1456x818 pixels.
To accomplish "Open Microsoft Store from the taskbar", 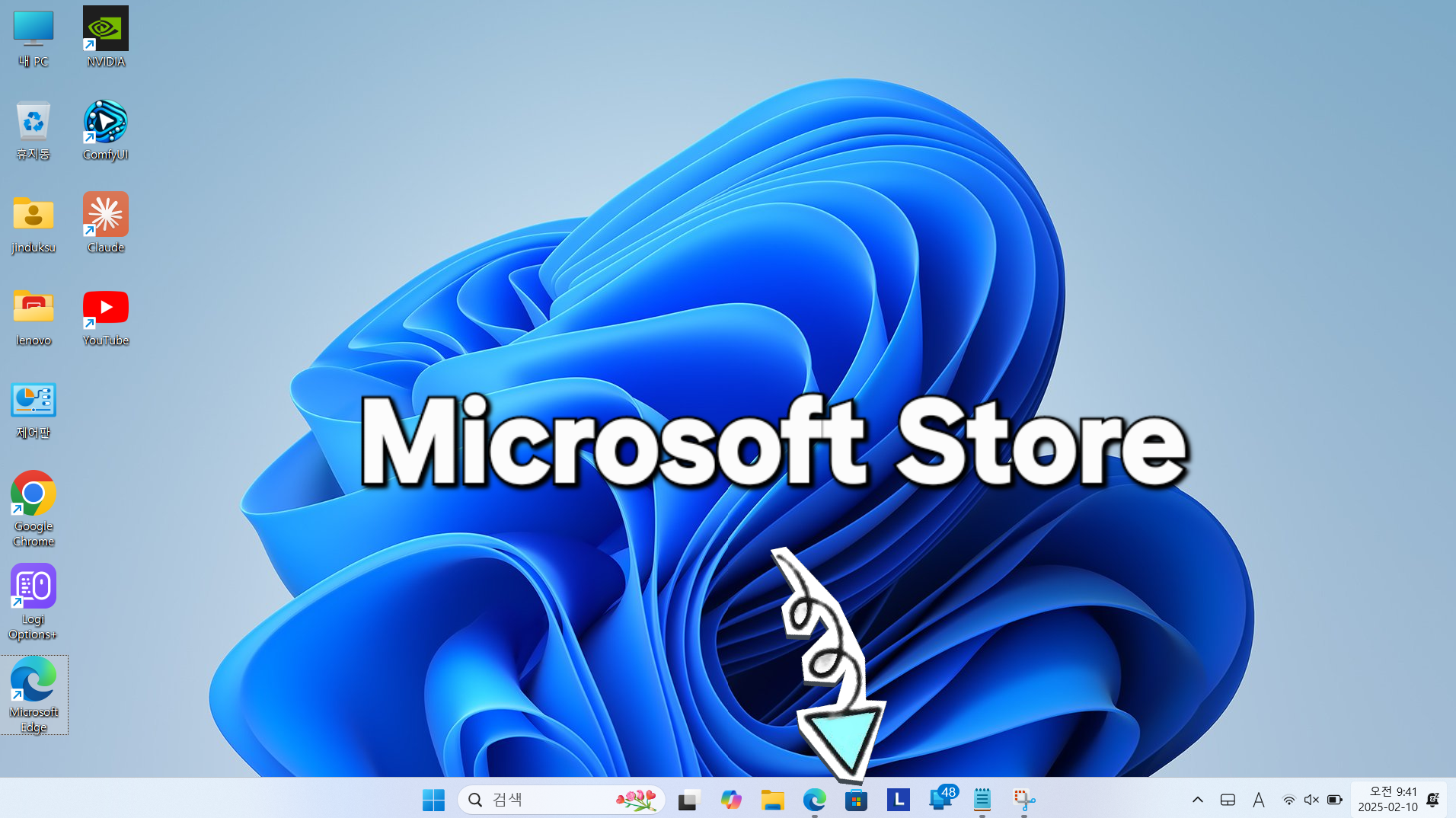I will pos(857,800).
